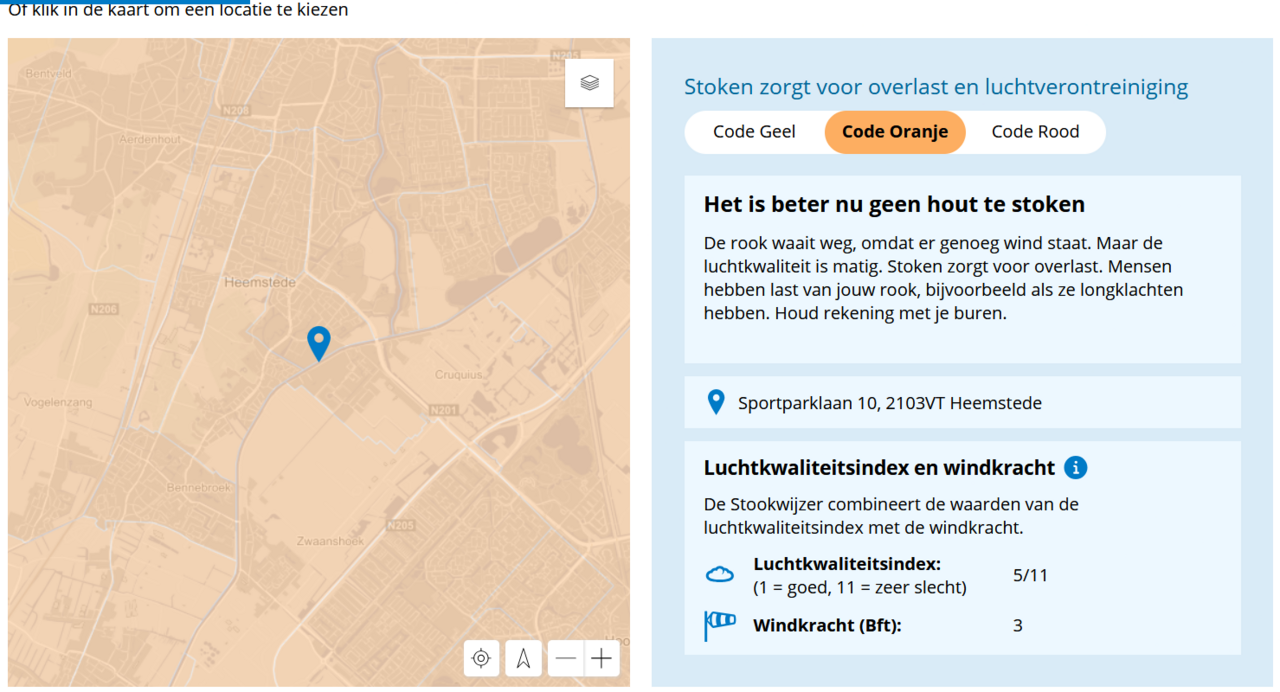Open the info icon beside Luchtkwaliteitsindex en windkracht
Image resolution: width=1280 pixels, height=692 pixels.
point(1075,467)
